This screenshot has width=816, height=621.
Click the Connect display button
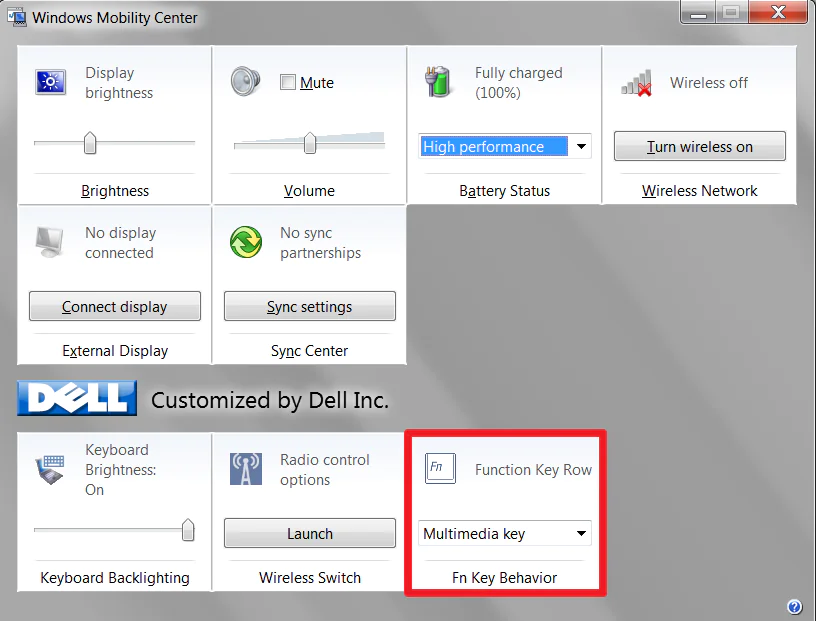click(115, 307)
